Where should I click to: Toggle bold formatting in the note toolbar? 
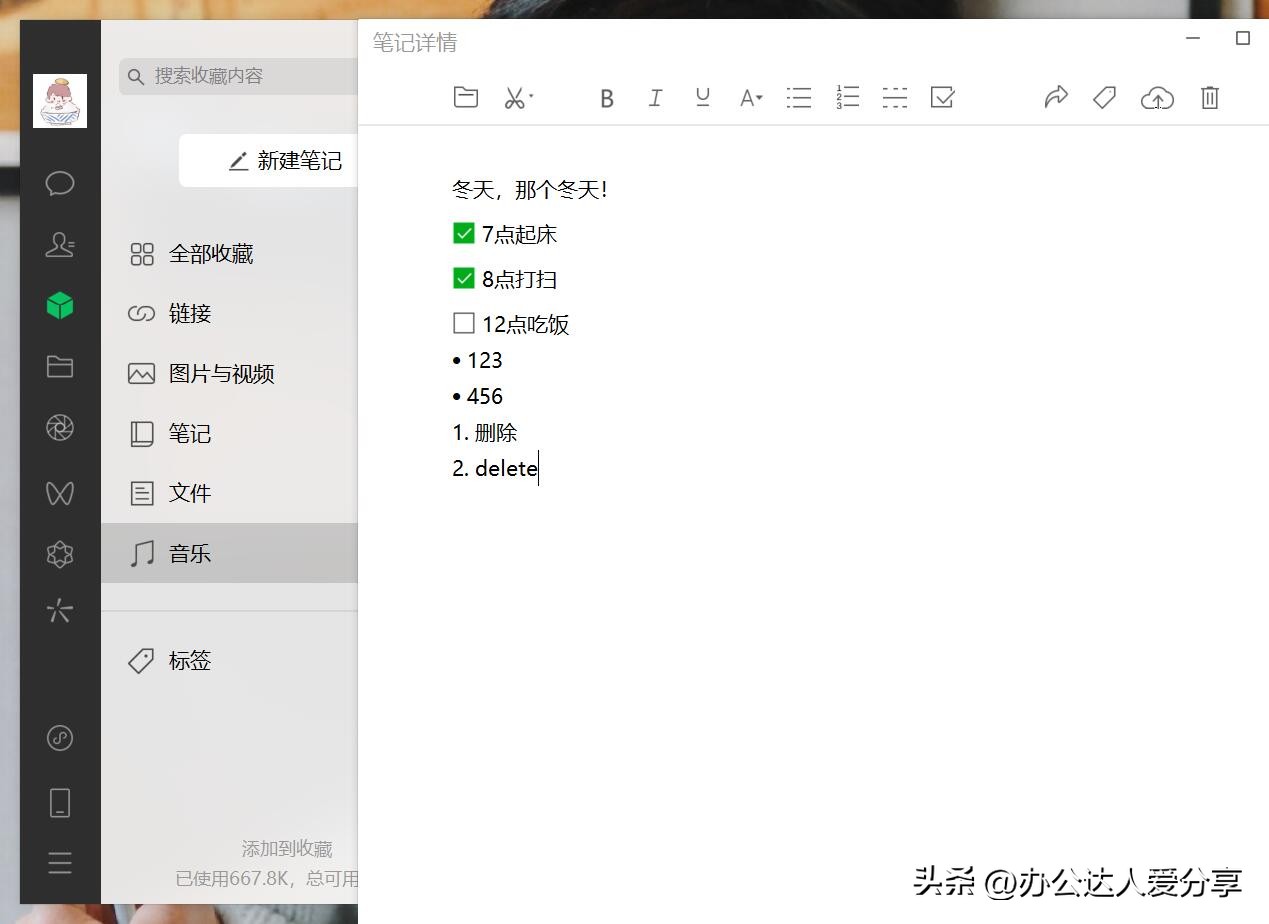tap(607, 97)
